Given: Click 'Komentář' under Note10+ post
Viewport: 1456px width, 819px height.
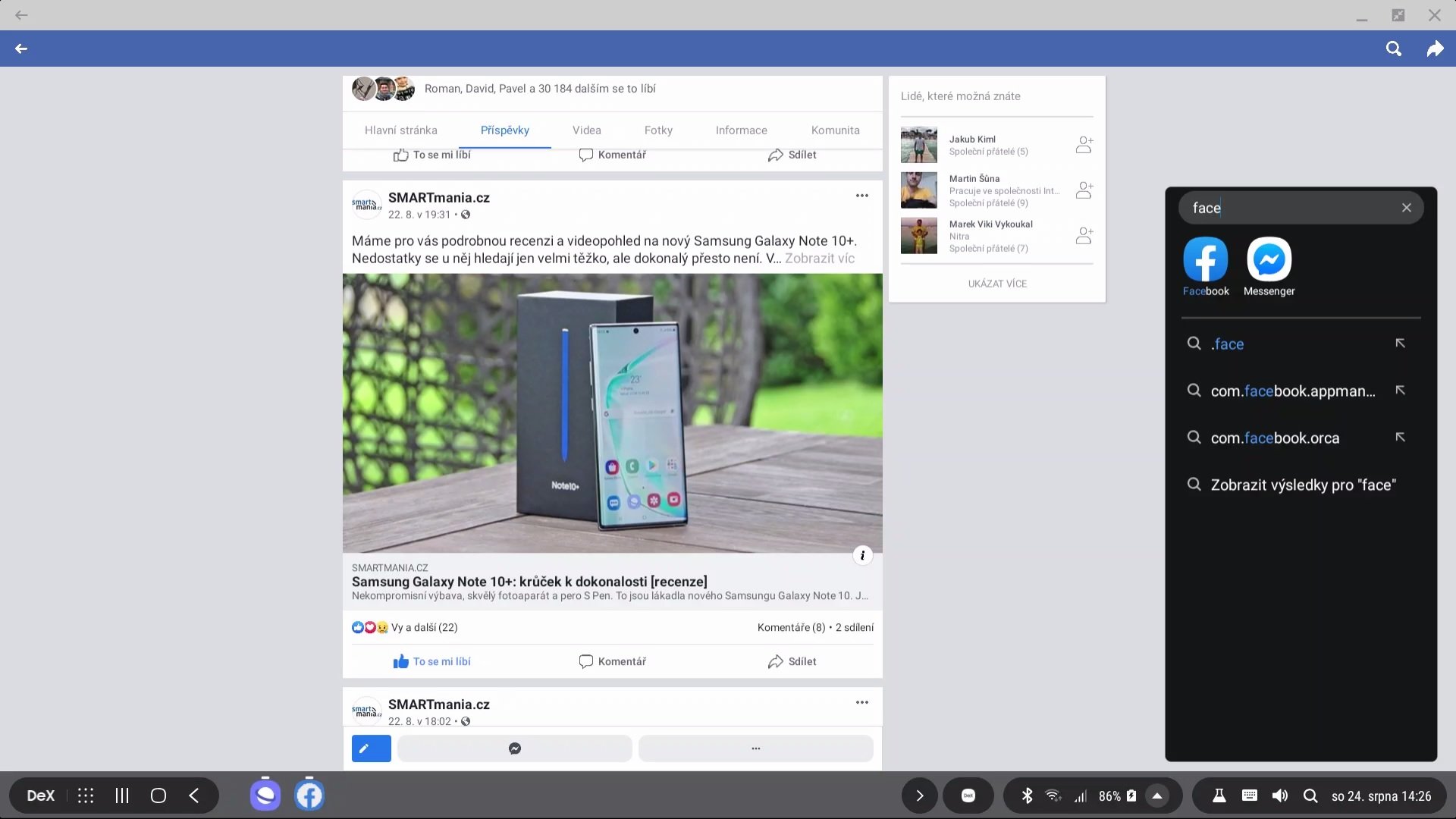Looking at the screenshot, I should 613,661.
